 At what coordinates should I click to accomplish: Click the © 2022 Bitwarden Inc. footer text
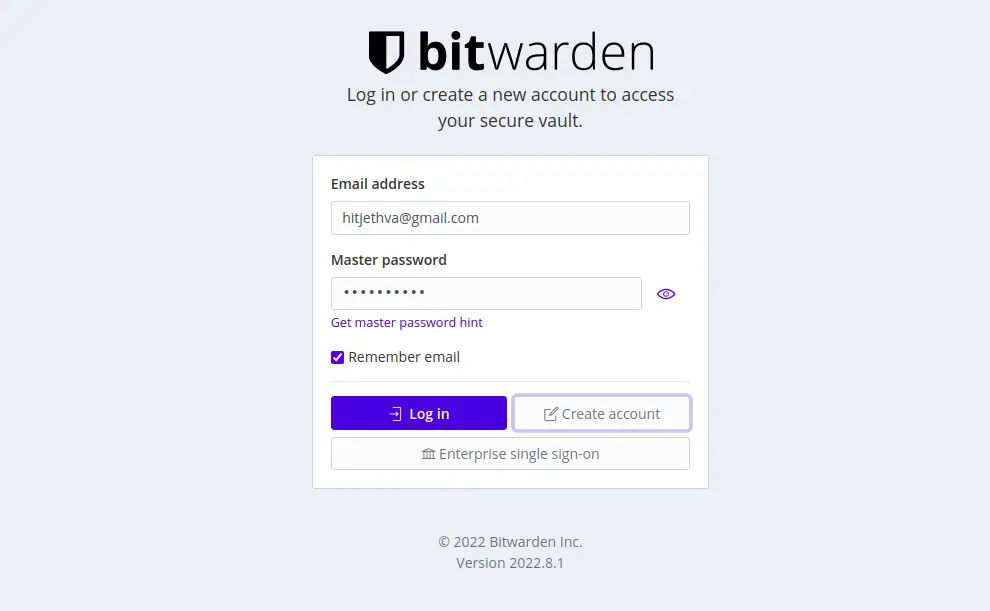[x=510, y=542]
